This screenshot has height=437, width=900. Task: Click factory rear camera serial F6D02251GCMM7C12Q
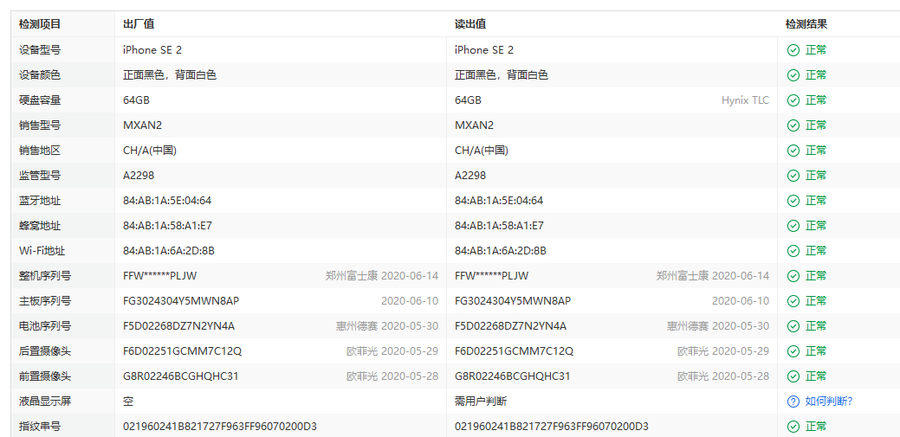183,351
